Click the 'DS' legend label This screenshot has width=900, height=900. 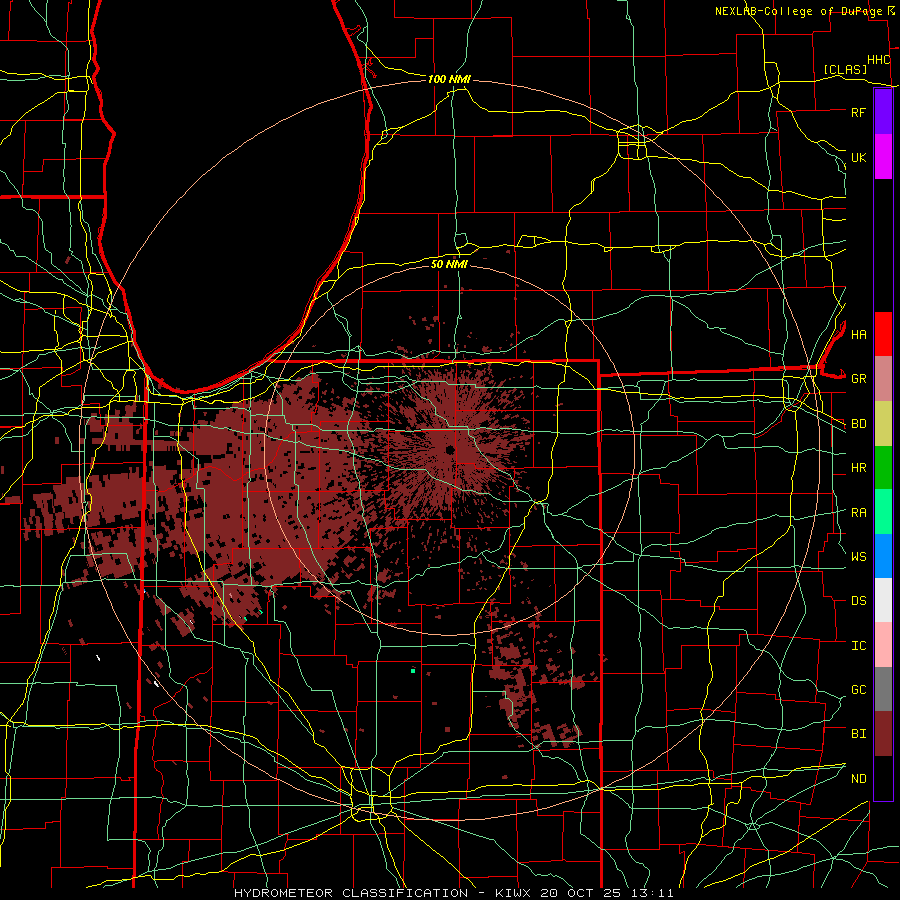[858, 601]
